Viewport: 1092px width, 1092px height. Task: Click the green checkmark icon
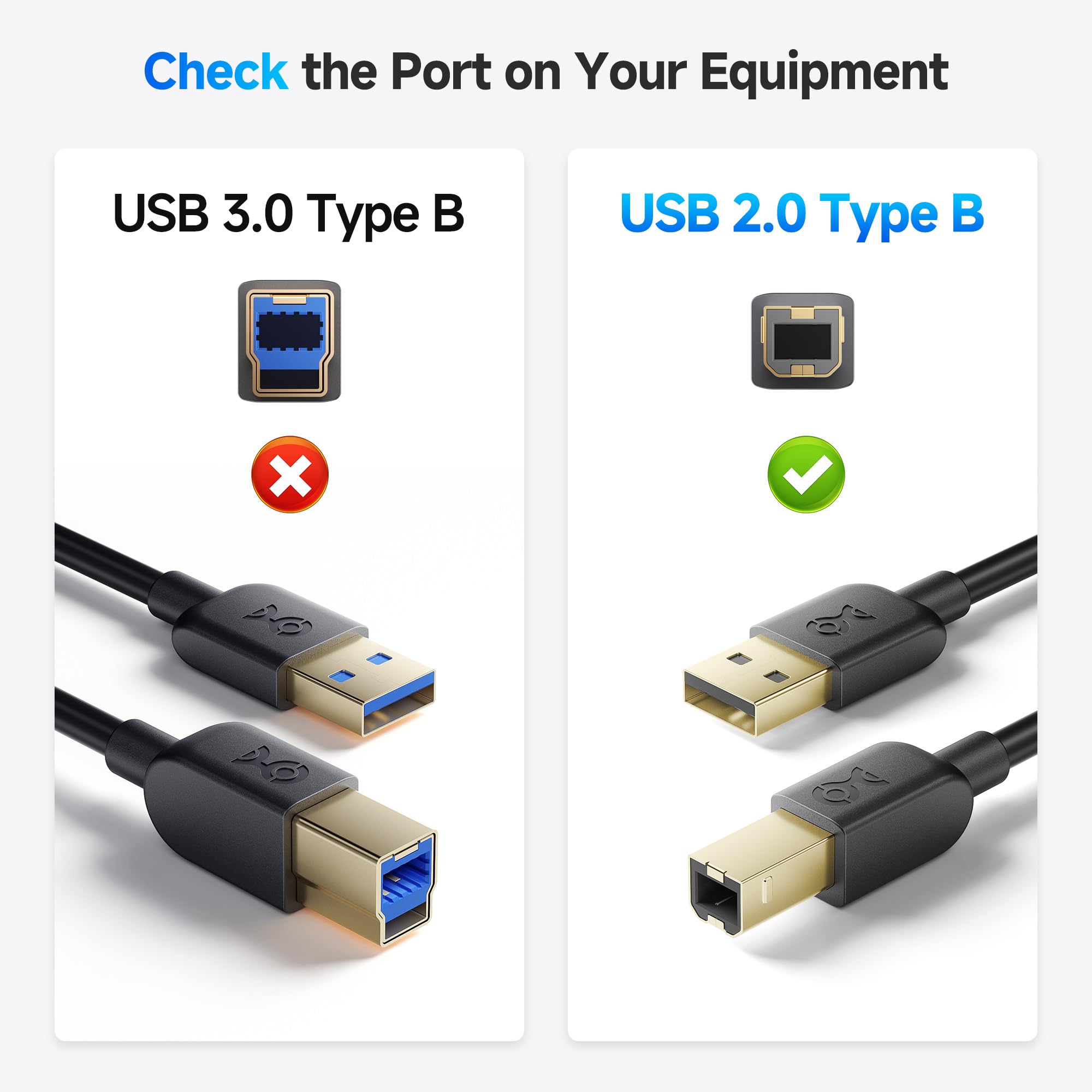pos(806,474)
